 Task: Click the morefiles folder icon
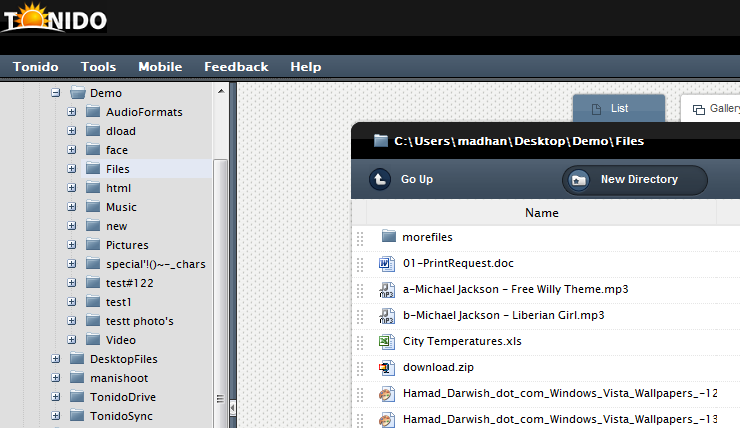pyautogui.click(x=388, y=236)
